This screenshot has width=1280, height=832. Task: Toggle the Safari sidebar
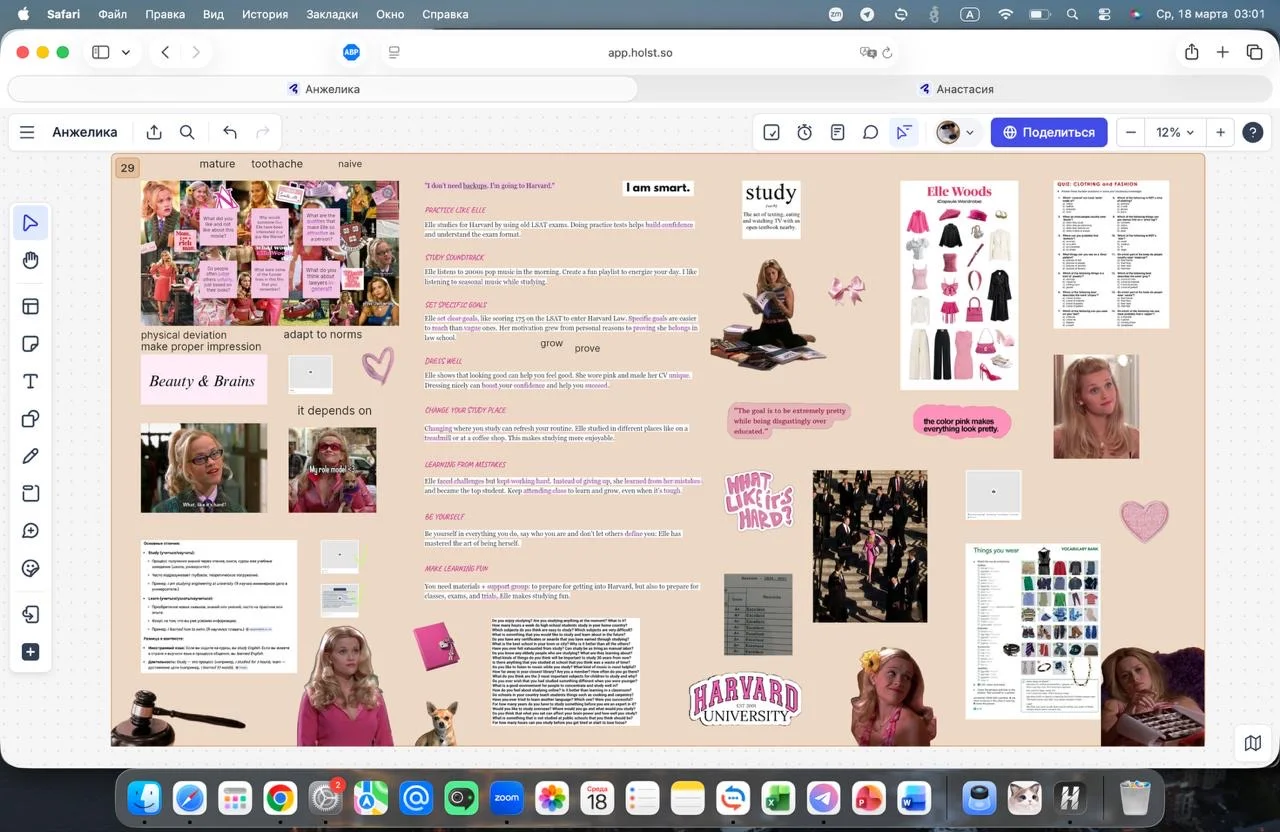click(x=101, y=52)
